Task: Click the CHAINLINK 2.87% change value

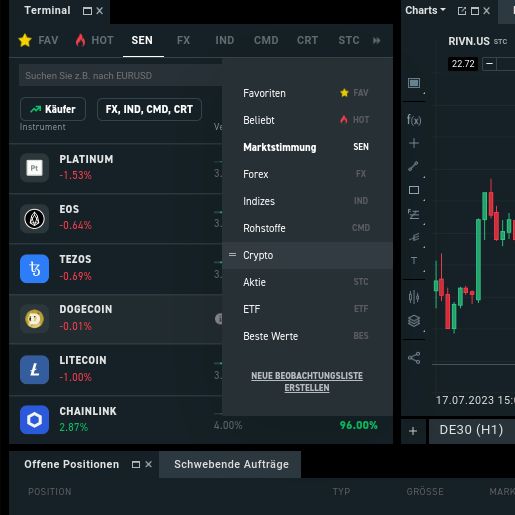Action: pos(74,427)
